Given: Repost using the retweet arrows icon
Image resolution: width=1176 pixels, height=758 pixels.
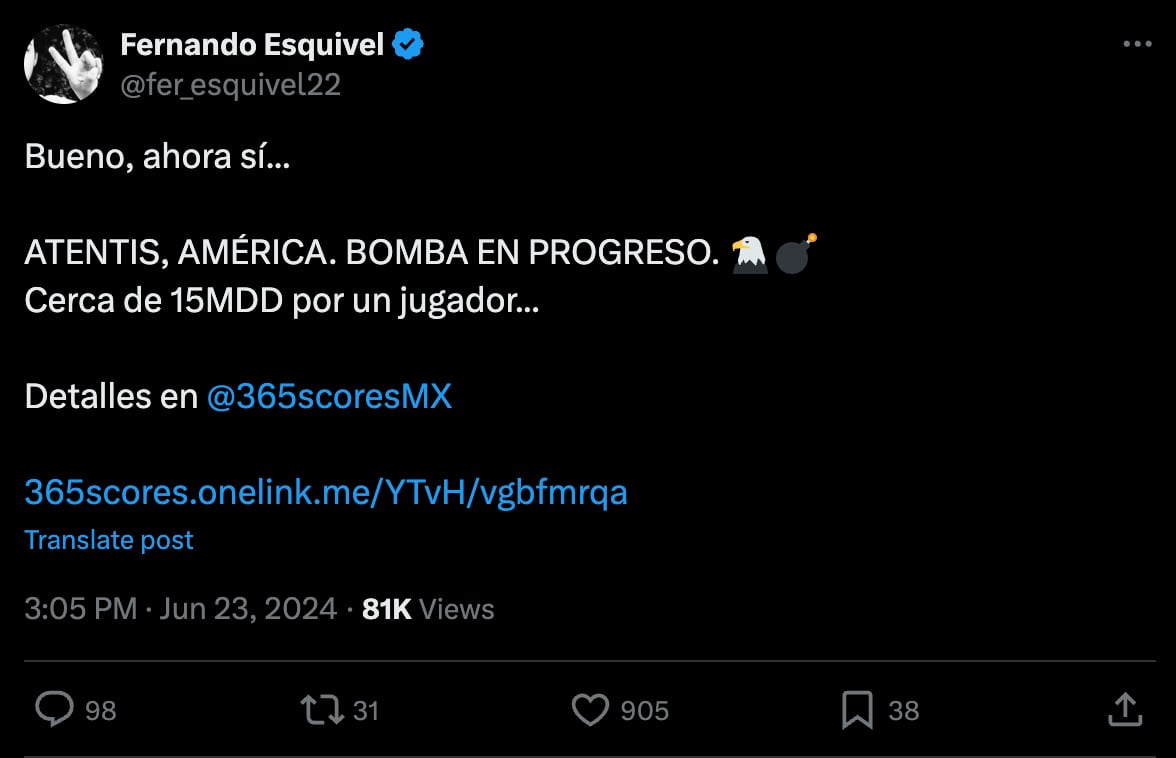Looking at the screenshot, I should [322, 709].
